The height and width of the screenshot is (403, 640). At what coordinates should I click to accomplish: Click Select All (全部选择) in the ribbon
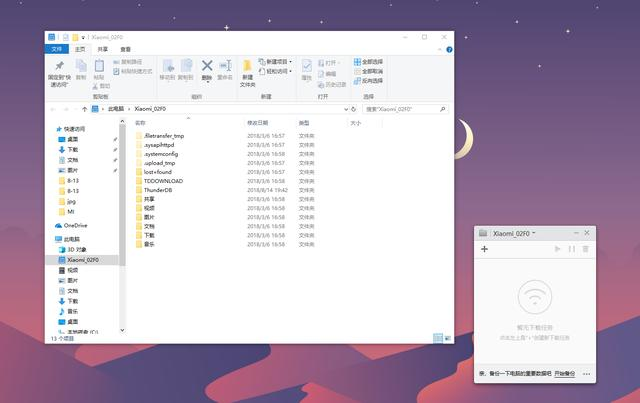pos(369,61)
